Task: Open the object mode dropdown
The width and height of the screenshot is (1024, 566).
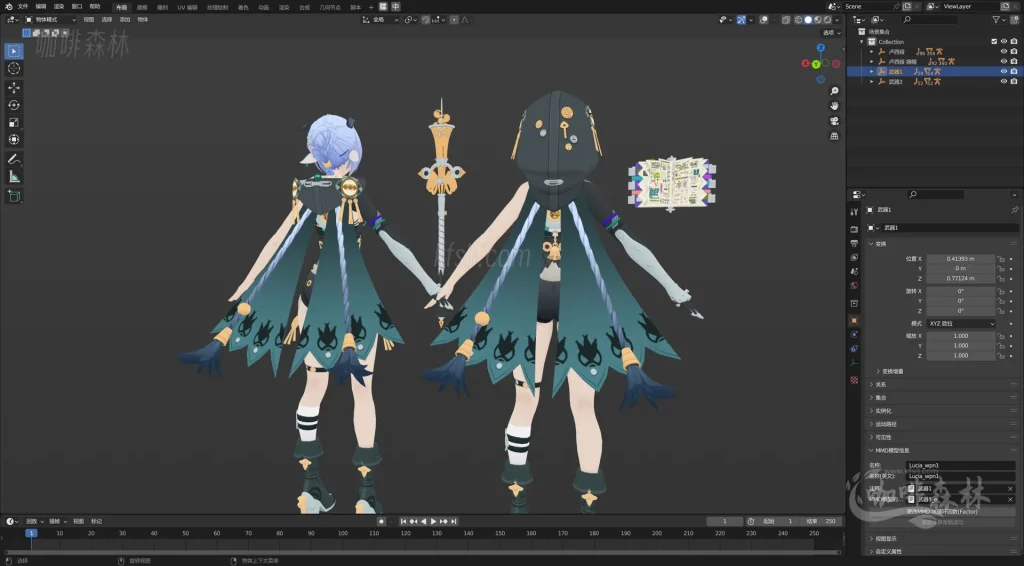Action: point(50,20)
